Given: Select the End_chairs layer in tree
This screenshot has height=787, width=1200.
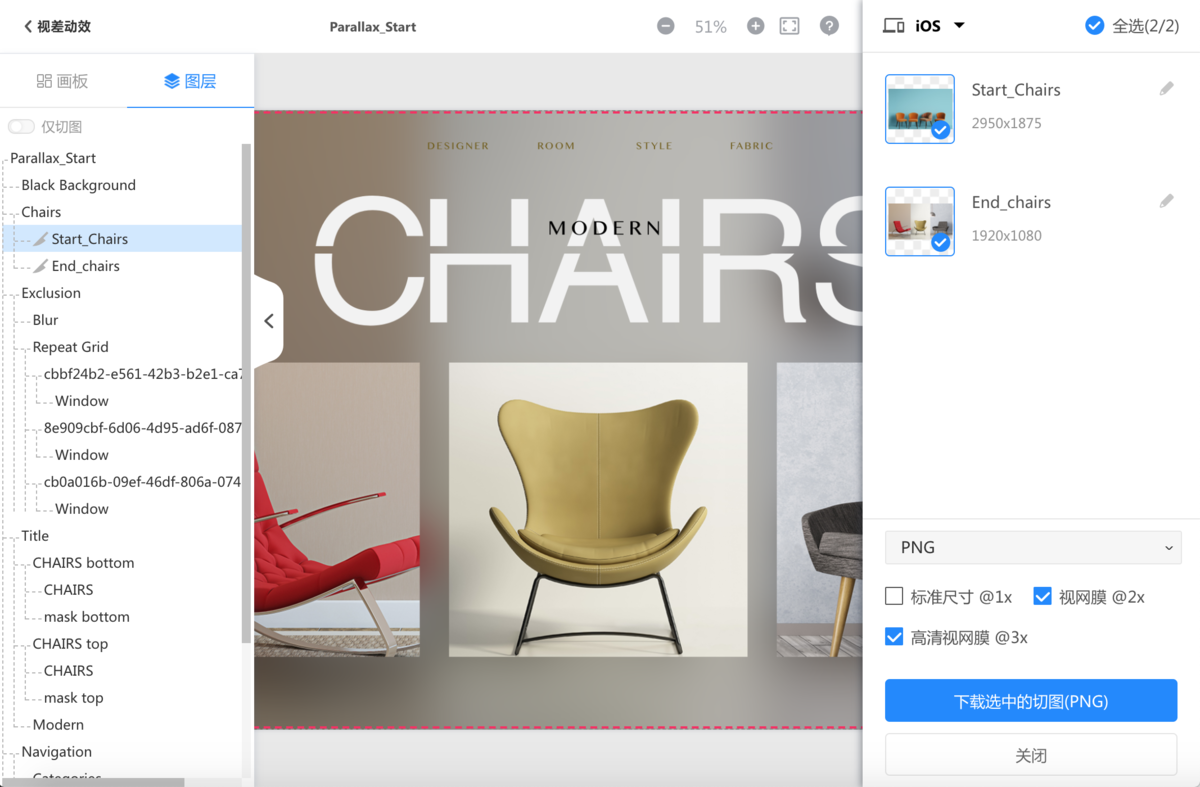Looking at the screenshot, I should [x=85, y=266].
